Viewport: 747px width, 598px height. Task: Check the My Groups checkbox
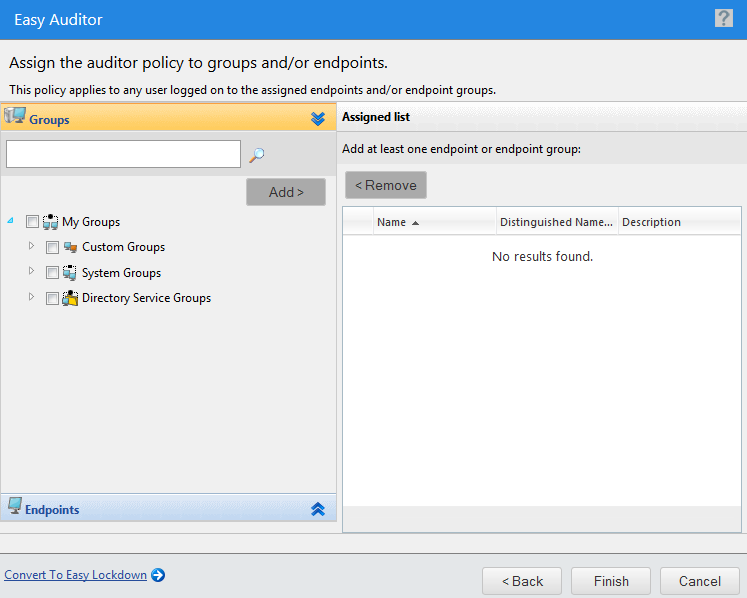point(32,222)
